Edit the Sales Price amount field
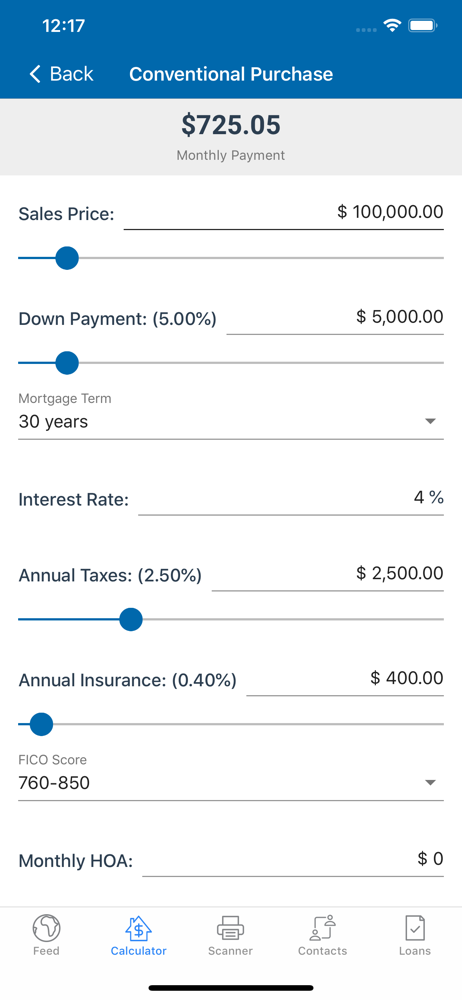The image size is (462, 1000). pos(283,212)
